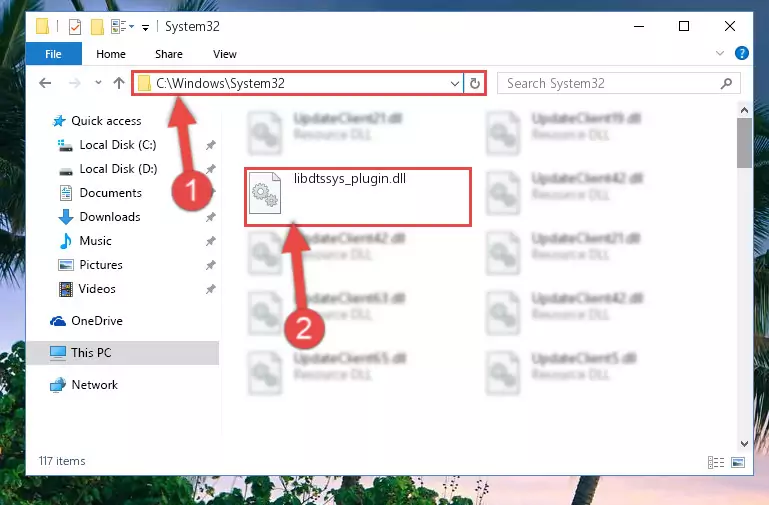The height and width of the screenshot is (505, 769).
Task: Click the Properties quick access toolbar icon
Action: pos(75,26)
